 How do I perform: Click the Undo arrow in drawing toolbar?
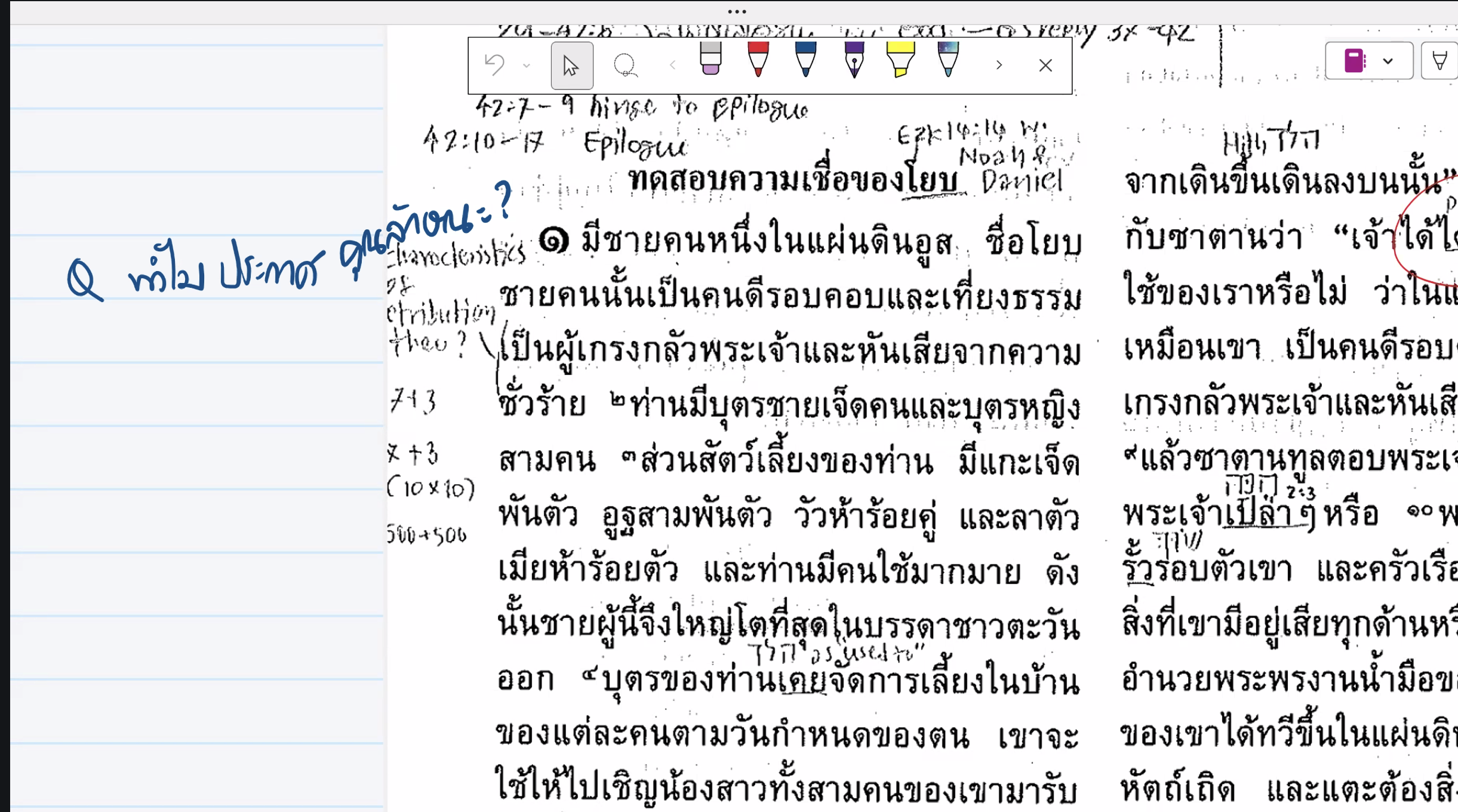point(494,64)
